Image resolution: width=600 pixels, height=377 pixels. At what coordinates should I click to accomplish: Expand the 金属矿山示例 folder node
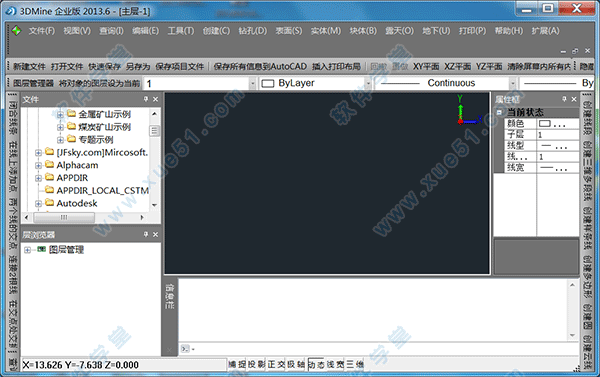(60, 114)
